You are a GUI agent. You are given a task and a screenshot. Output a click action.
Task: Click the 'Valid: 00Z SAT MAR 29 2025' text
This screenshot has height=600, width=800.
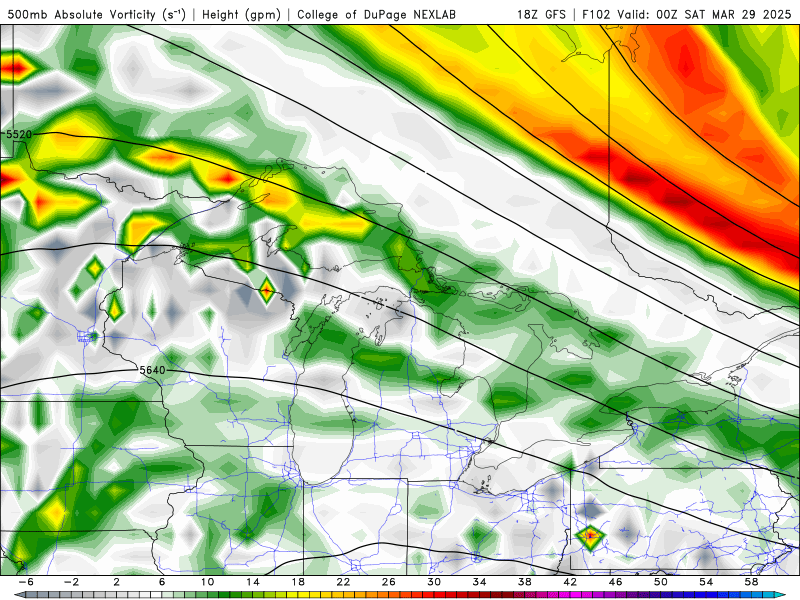coord(704,15)
